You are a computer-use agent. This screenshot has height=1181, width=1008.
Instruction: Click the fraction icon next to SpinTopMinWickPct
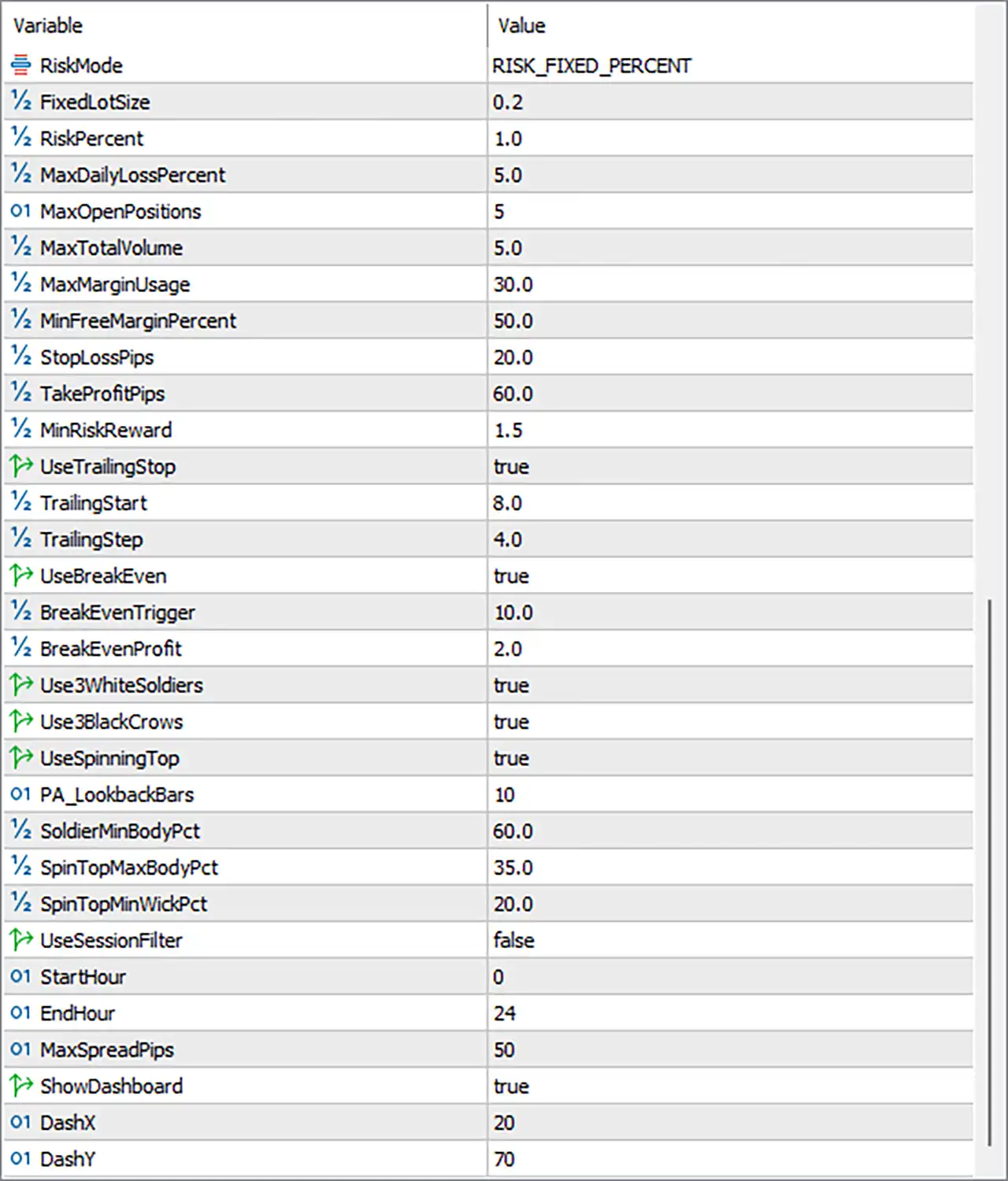(21, 903)
